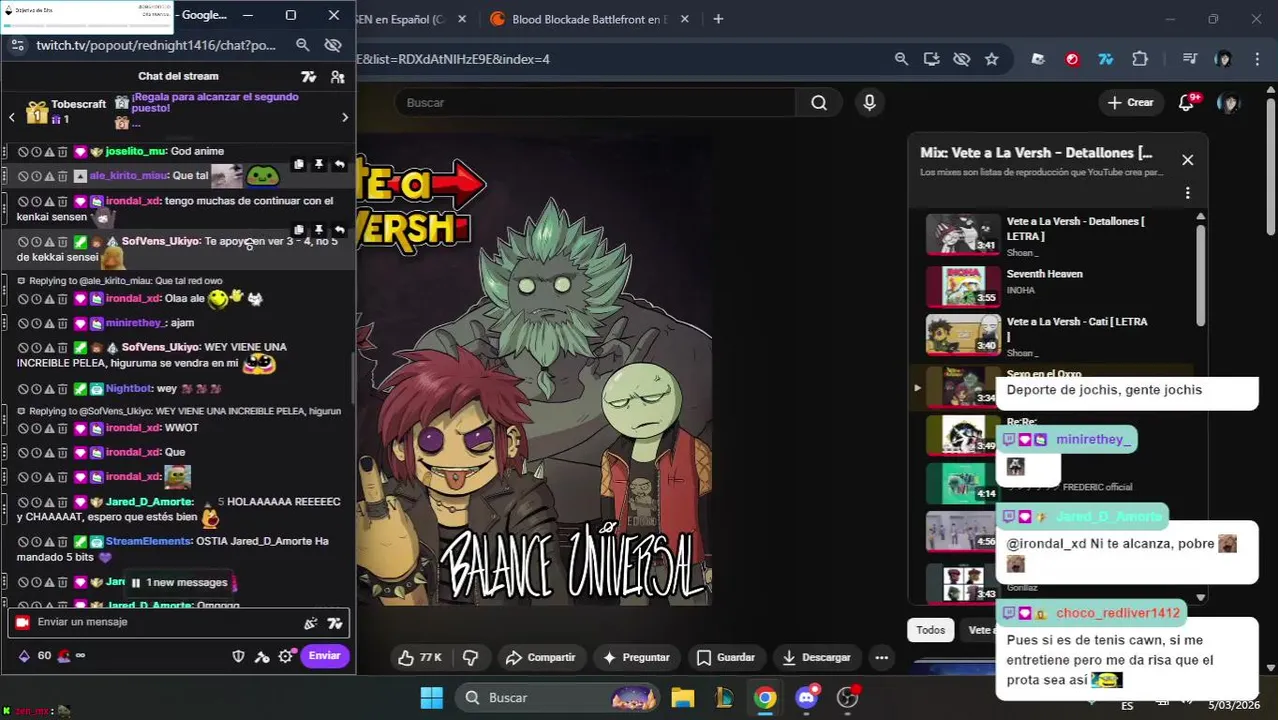Image resolution: width=1278 pixels, height=720 pixels.
Task: Close the Mix playlist panel
Action: point(1187,160)
